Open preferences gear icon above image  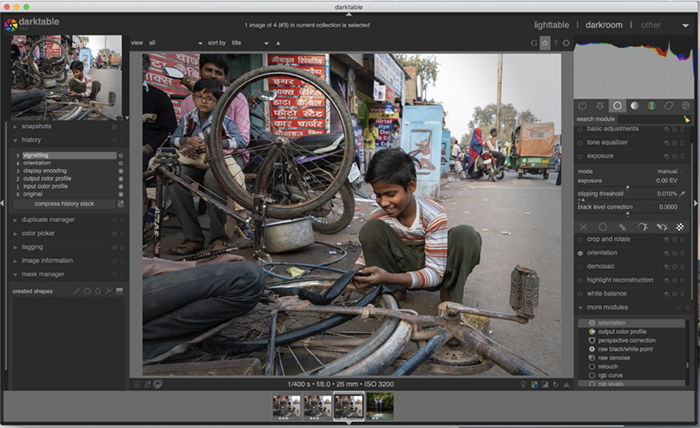566,43
